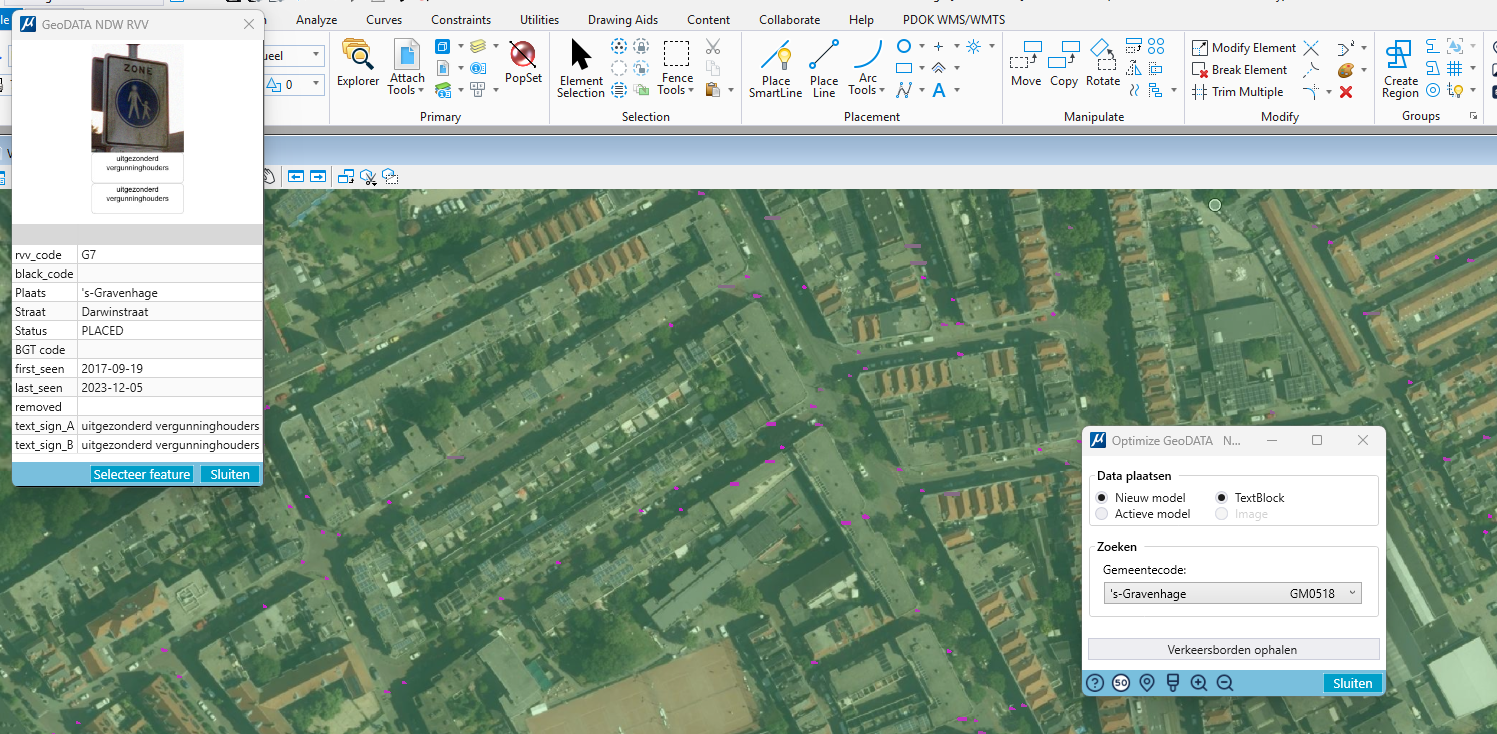Click the scissors Cut icon
1497x734 pixels.
click(x=713, y=46)
